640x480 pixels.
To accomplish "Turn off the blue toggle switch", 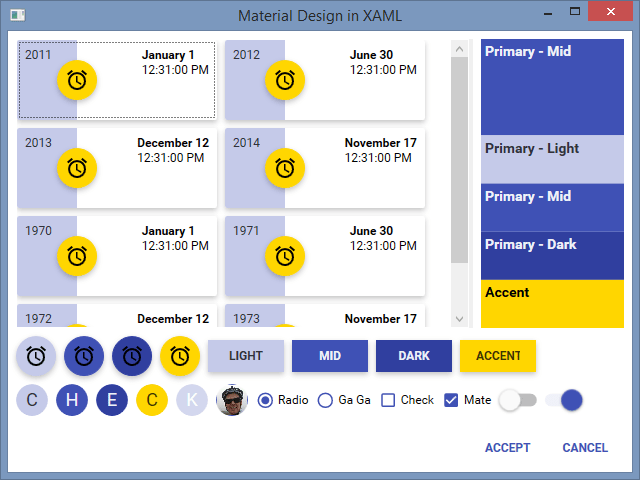I will coord(564,400).
